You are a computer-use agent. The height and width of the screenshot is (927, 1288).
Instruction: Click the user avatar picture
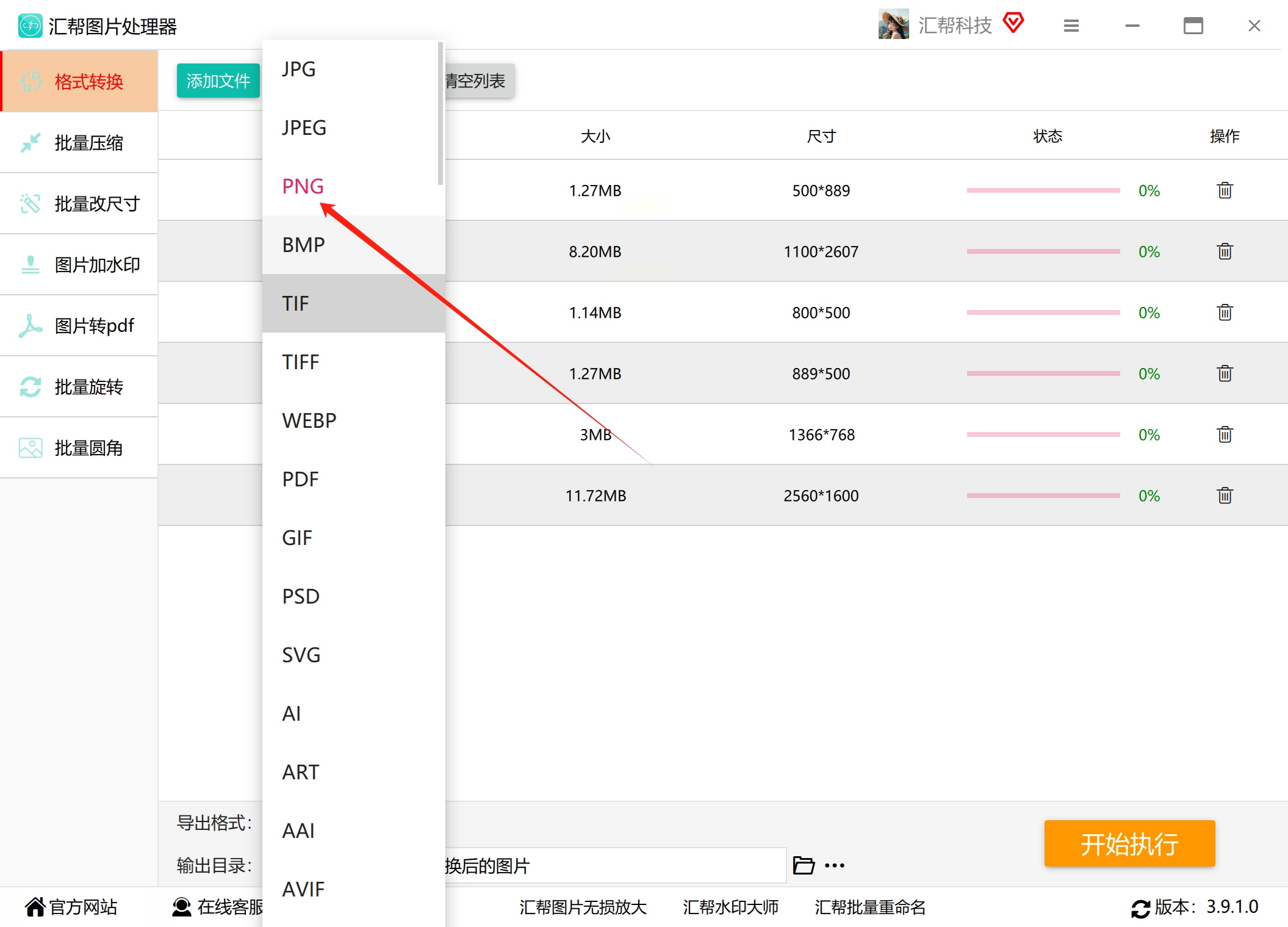[893, 24]
